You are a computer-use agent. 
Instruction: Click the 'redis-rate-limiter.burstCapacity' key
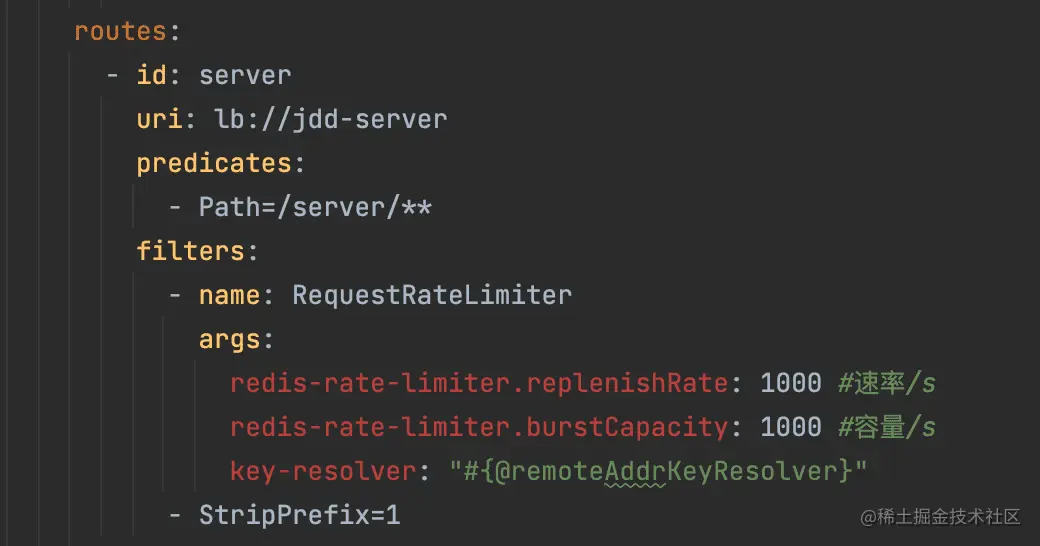479,427
